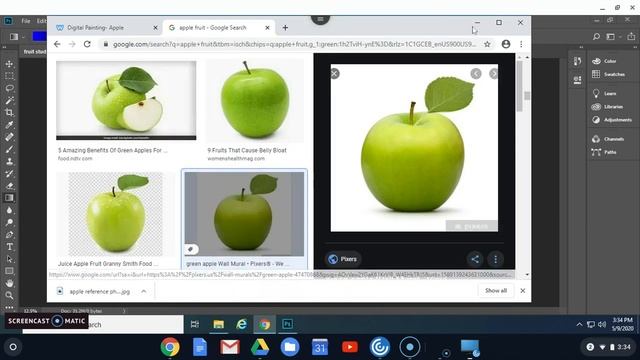Close the Digital Painting- Apple tab

click(155, 28)
